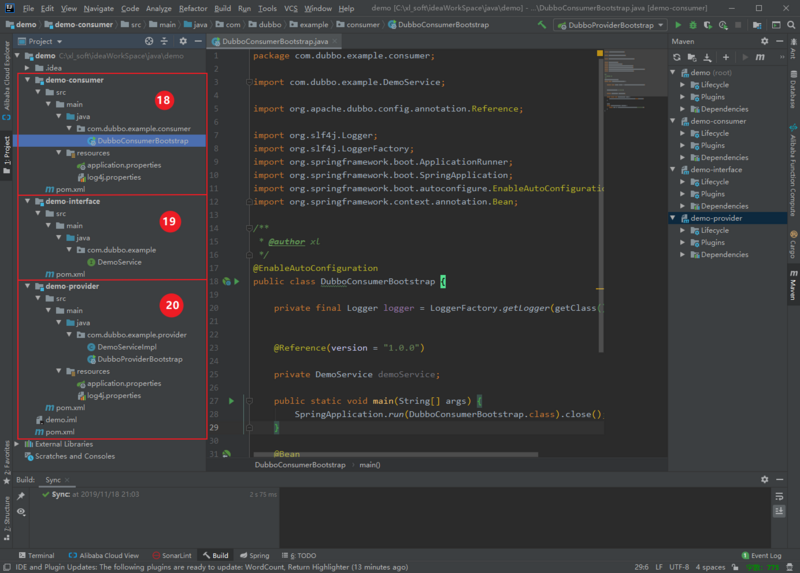Open the Project panel settings gear
The image size is (800, 573).
click(x=183, y=42)
